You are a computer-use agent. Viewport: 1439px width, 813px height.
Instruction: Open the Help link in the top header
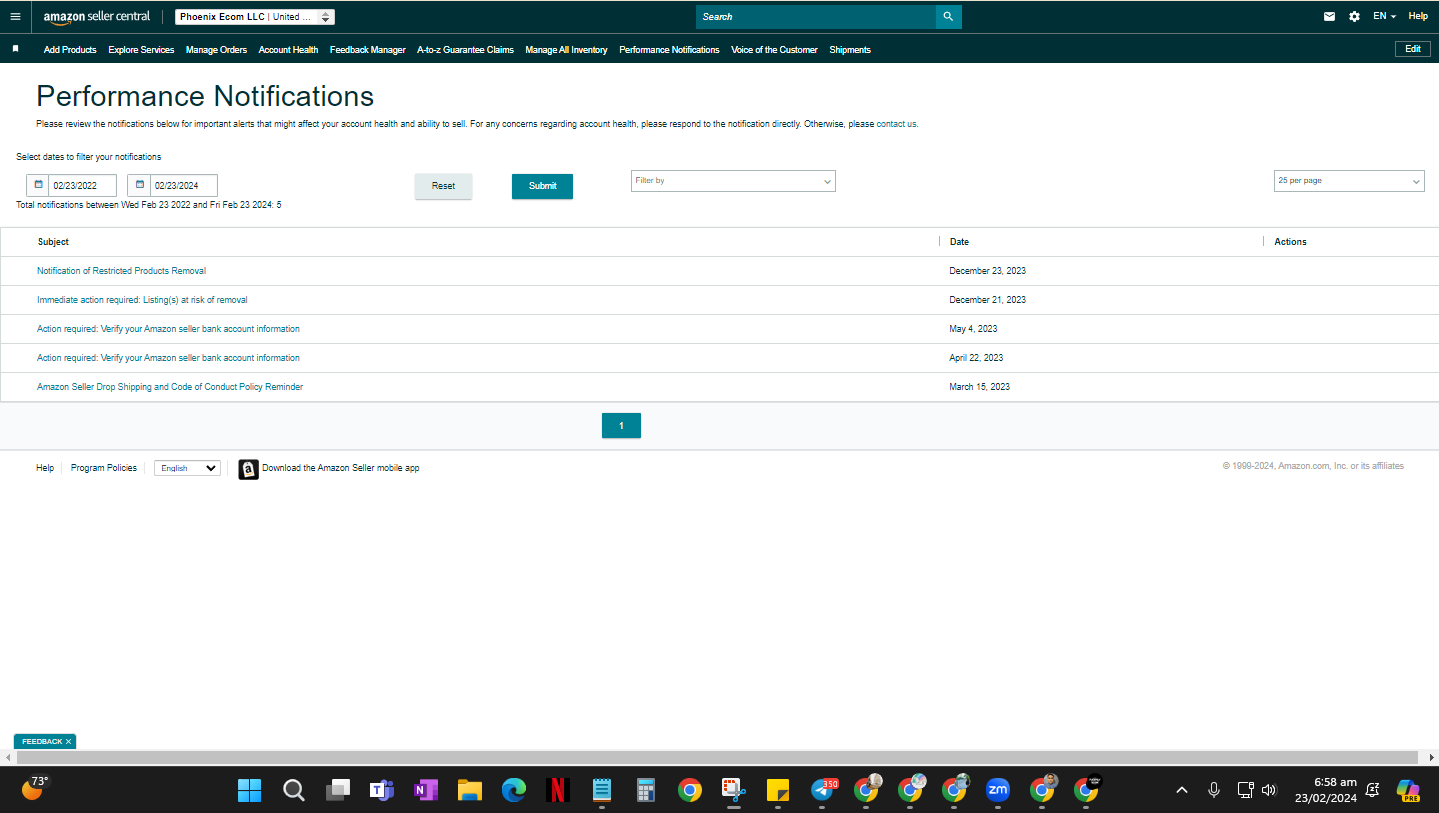[x=1418, y=17]
